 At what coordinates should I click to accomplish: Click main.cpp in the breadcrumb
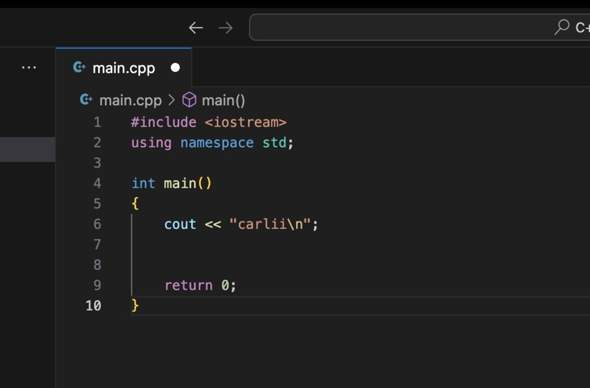pyautogui.click(x=130, y=100)
